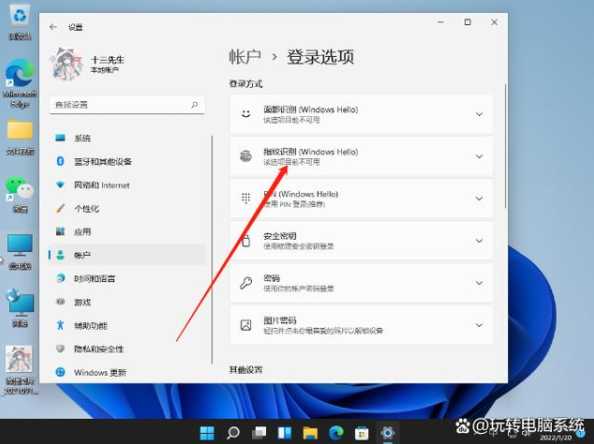Viewport: 594px width, 444px height.
Task: Click the 密码 row title text
Action: click(x=272, y=278)
